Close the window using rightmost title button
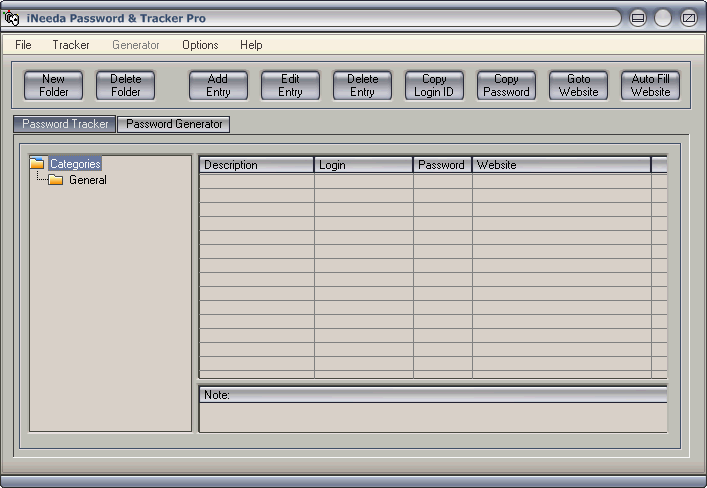Image resolution: width=707 pixels, height=488 pixels. coord(689,18)
